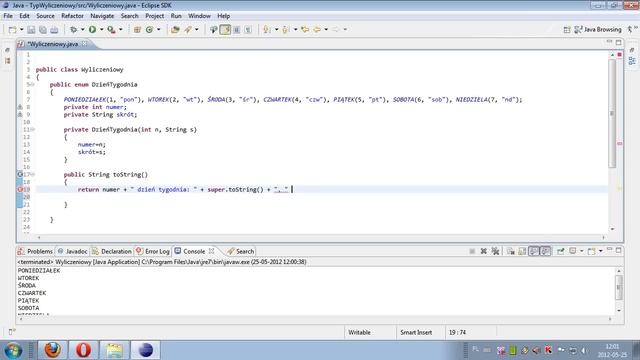Save the file with the Save icon
The height and width of the screenshot is (360, 640).
[31, 30]
